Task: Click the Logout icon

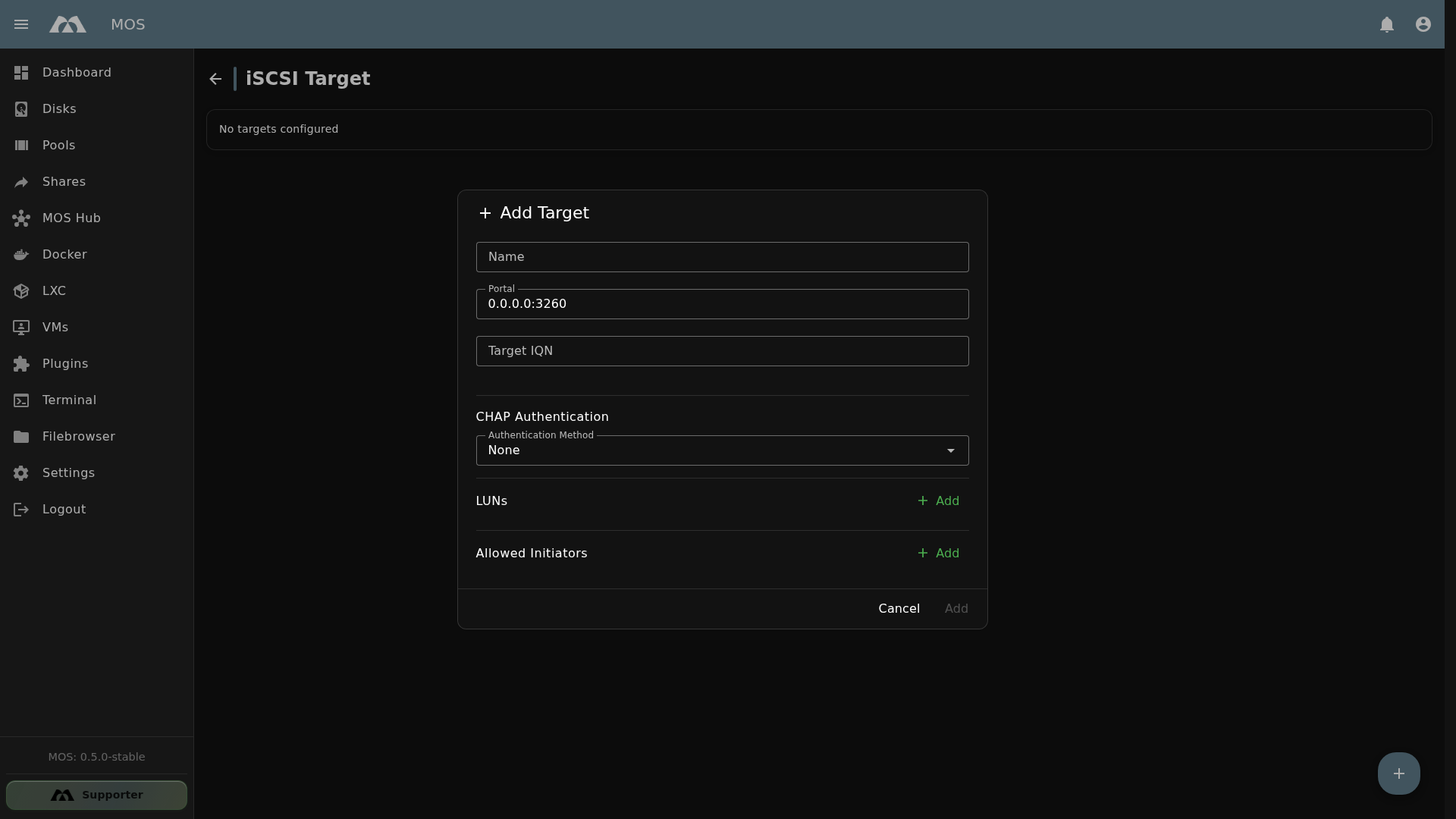Action: click(x=21, y=510)
